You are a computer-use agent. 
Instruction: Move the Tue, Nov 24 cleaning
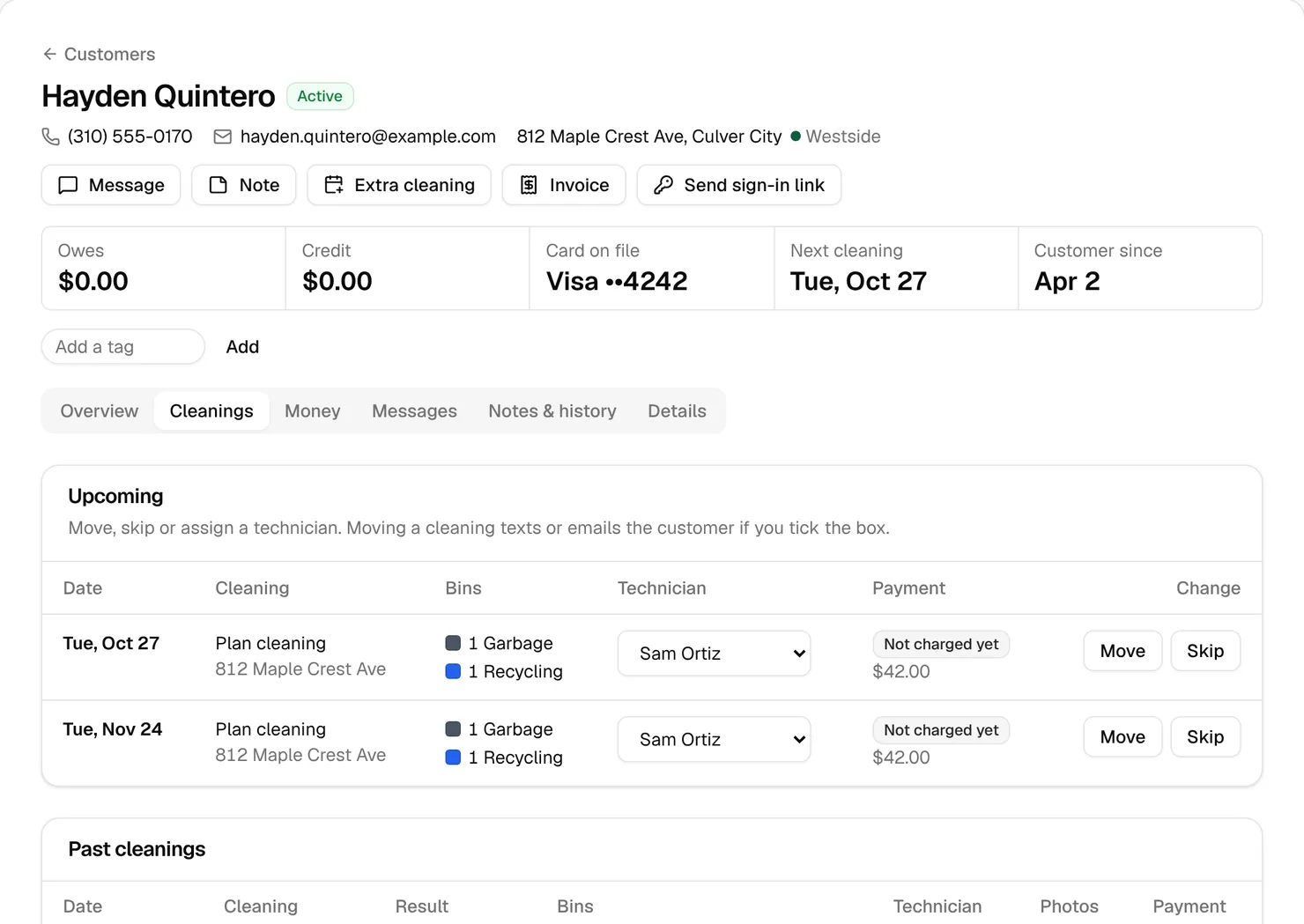[1122, 737]
